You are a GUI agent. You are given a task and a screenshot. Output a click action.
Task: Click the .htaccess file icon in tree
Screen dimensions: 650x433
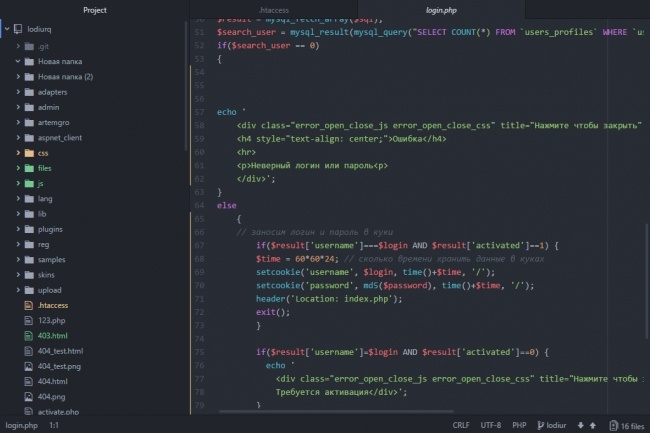pos(29,305)
